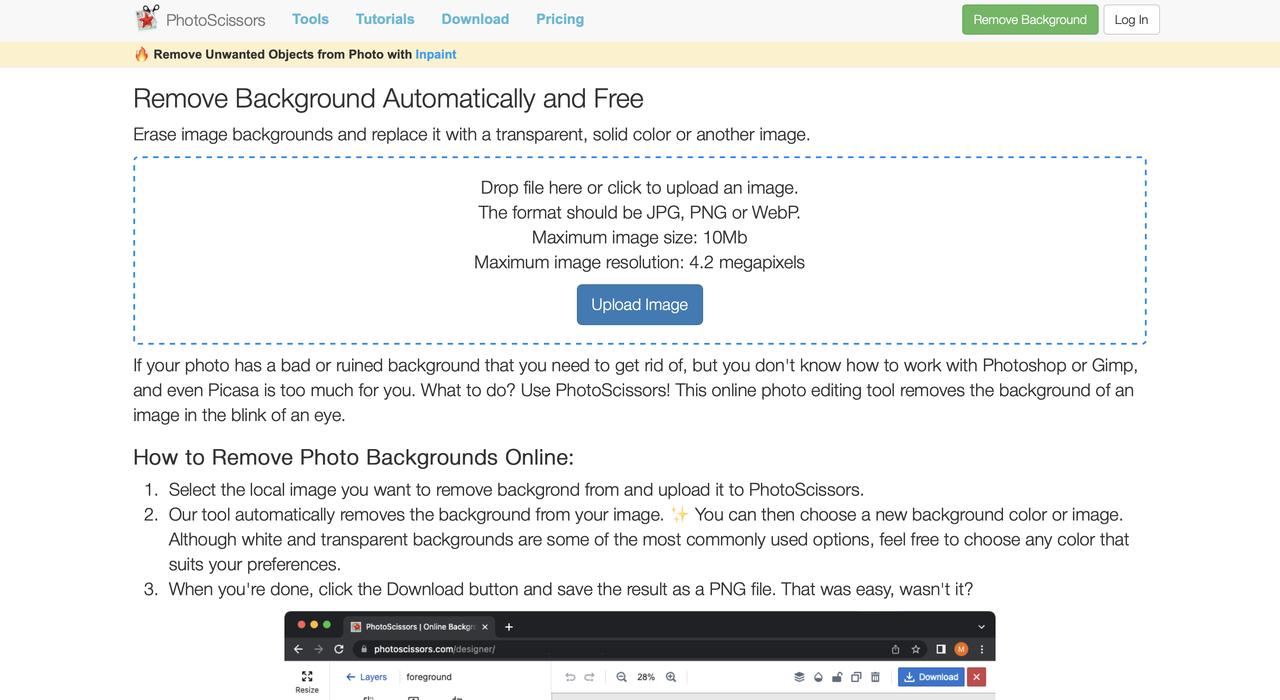Click the sparkles emoji in step 2

coord(680,514)
